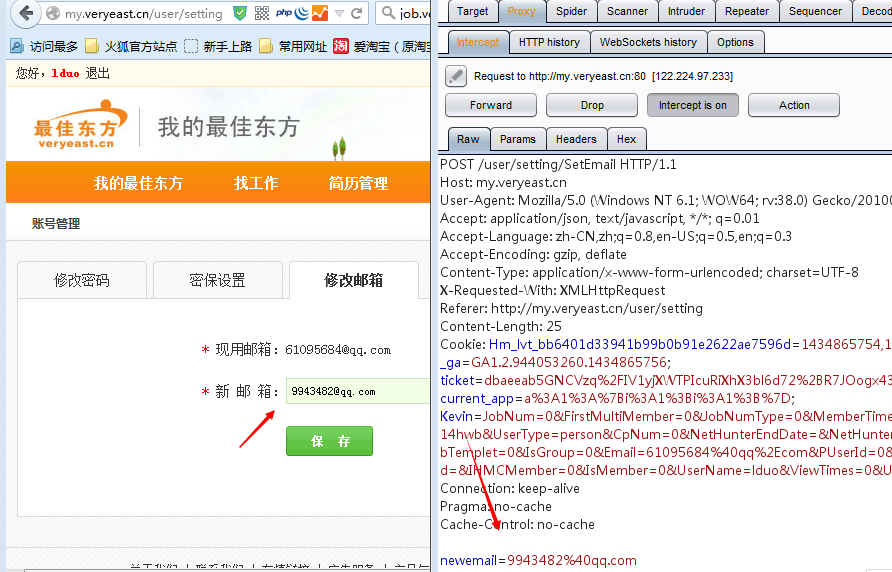Select the 修改邮箱 tab

click(x=354, y=280)
